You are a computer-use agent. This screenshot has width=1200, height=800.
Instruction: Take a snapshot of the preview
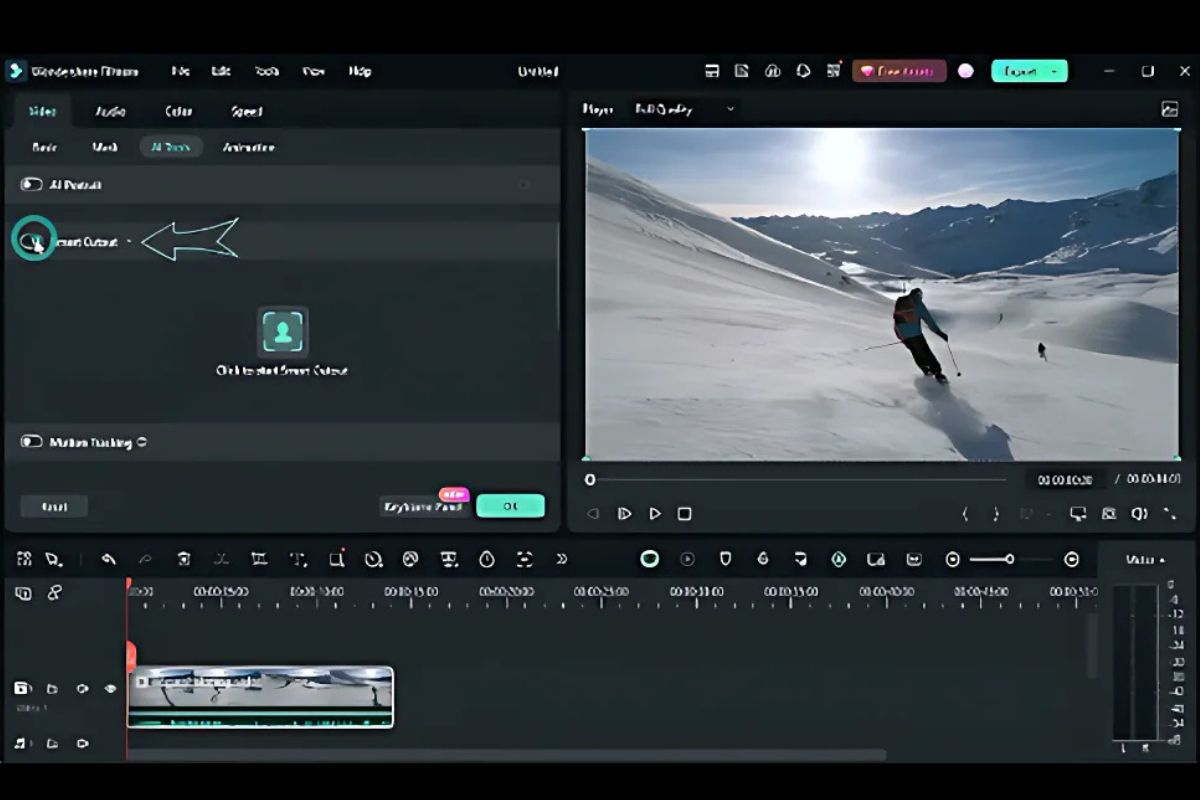click(x=1109, y=514)
